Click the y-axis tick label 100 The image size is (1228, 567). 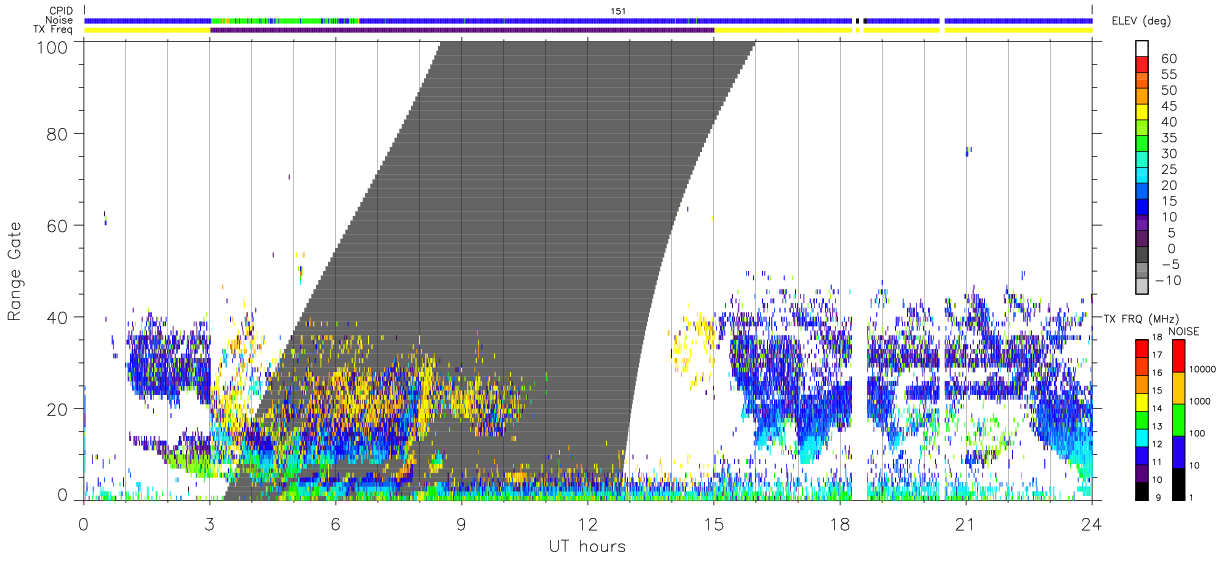(54, 46)
